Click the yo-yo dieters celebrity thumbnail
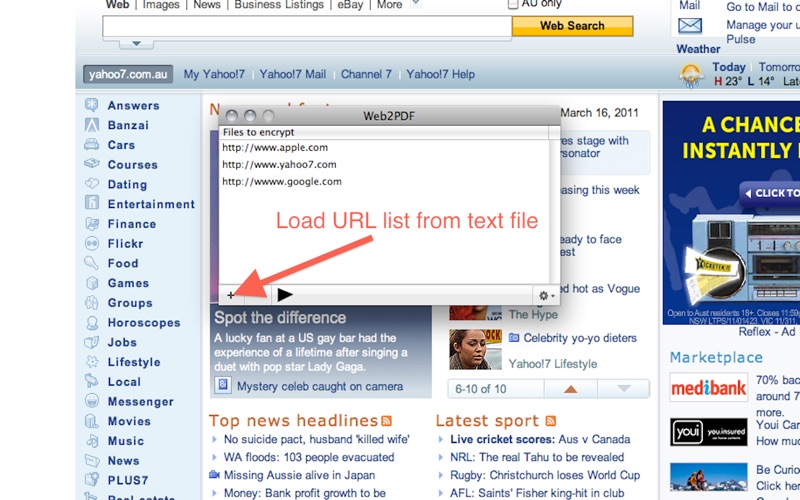Screen dimensions: 800x500 coord(475,349)
